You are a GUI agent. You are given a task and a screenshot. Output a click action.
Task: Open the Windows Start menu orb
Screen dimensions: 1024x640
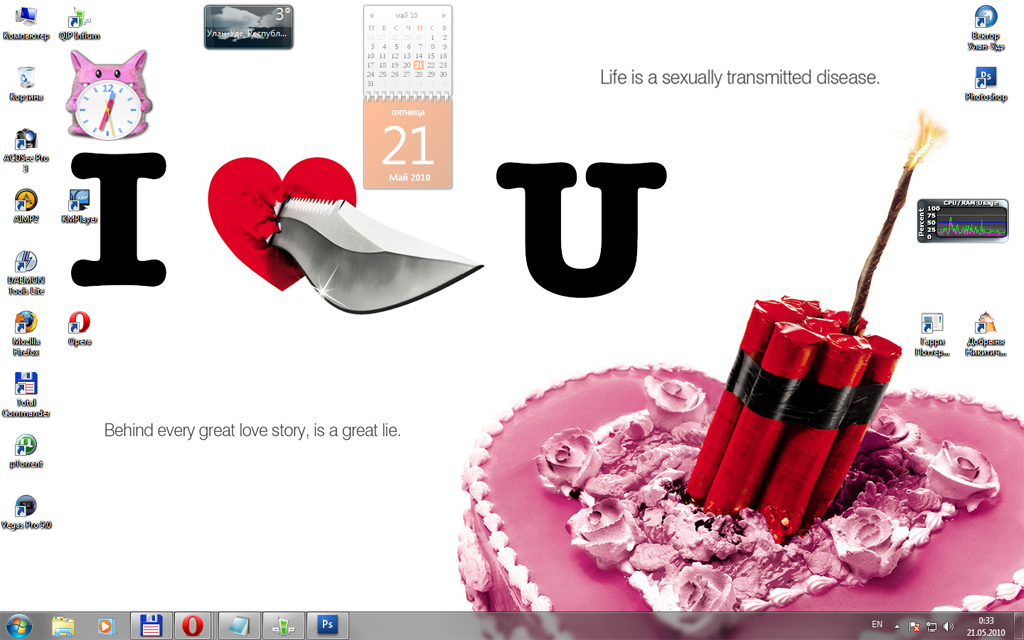[x=19, y=626]
